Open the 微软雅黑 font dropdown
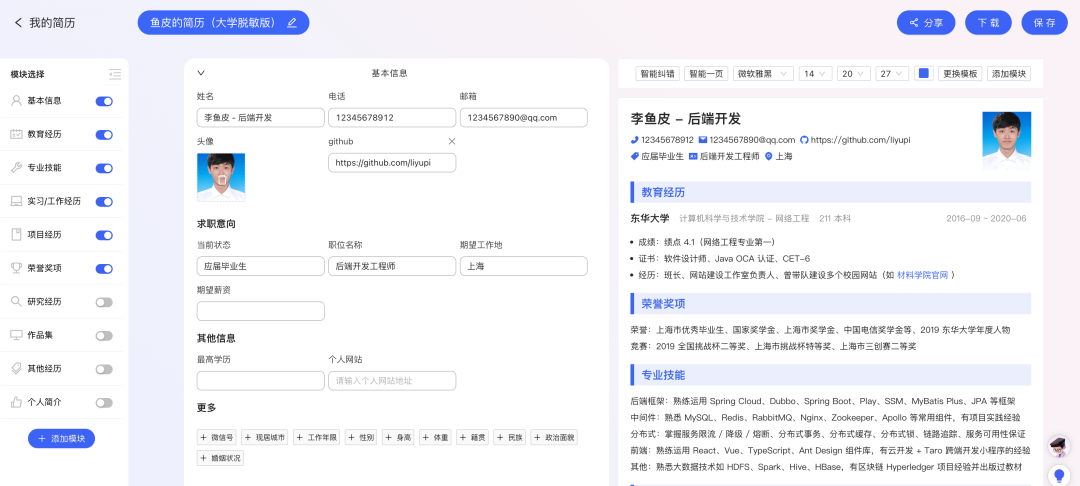This screenshot has height=486, width=1080. click(763, 74)
